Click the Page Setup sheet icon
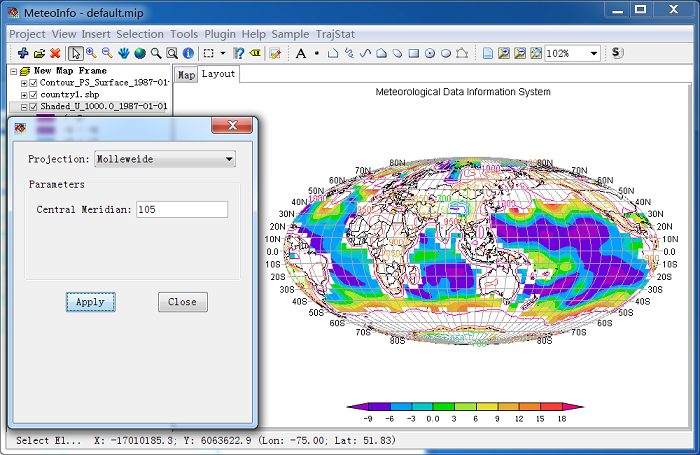The width and height of the screenshot is (700, 455). (x=488, y=53)
